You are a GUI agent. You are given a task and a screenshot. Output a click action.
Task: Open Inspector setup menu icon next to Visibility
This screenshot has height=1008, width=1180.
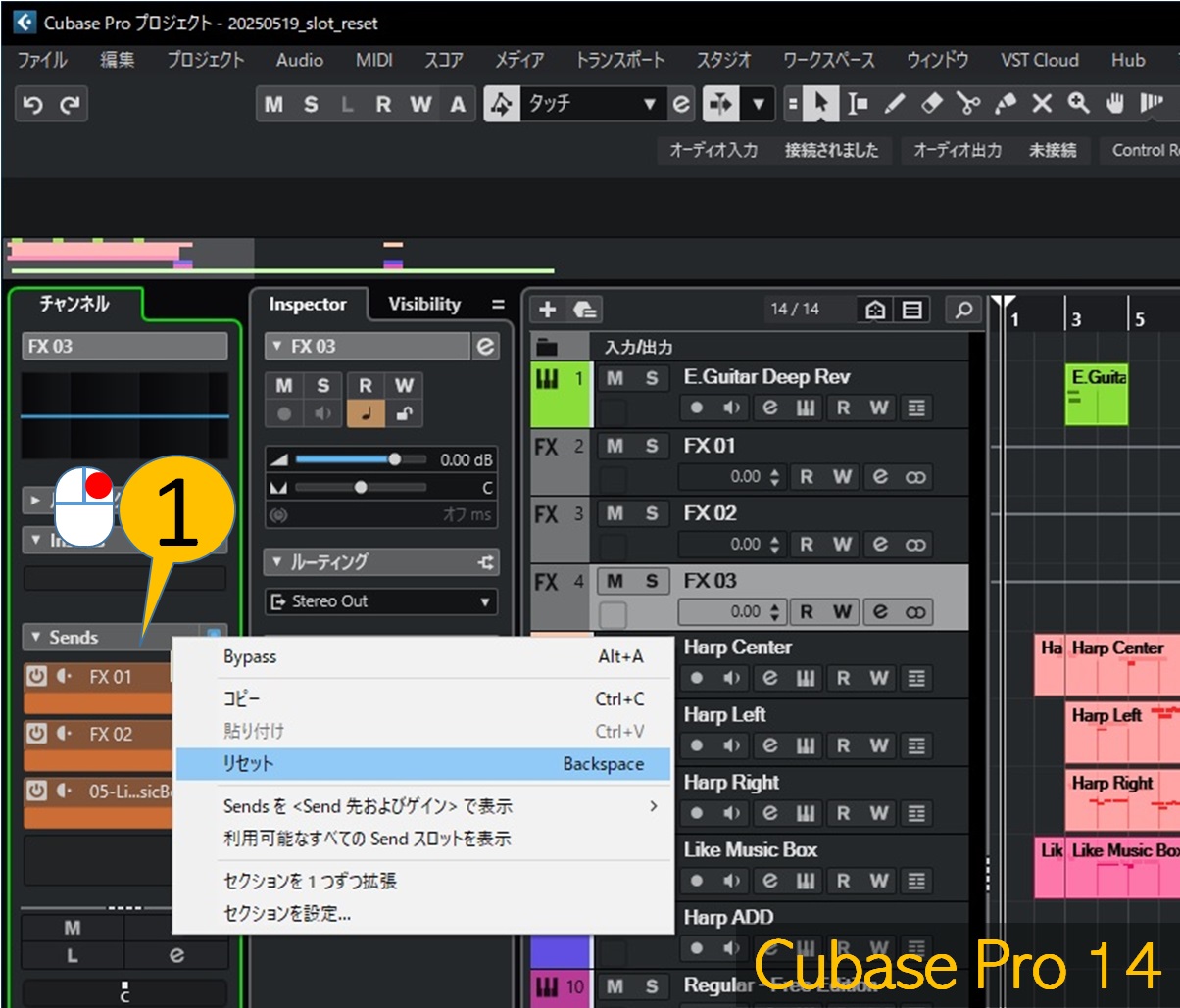[498, 305]
